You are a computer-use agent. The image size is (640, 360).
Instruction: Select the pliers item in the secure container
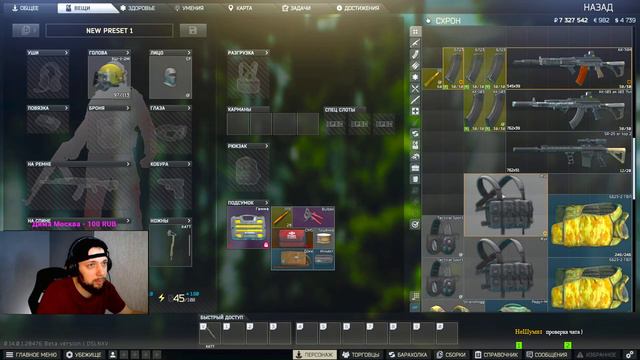click(313, 217)
